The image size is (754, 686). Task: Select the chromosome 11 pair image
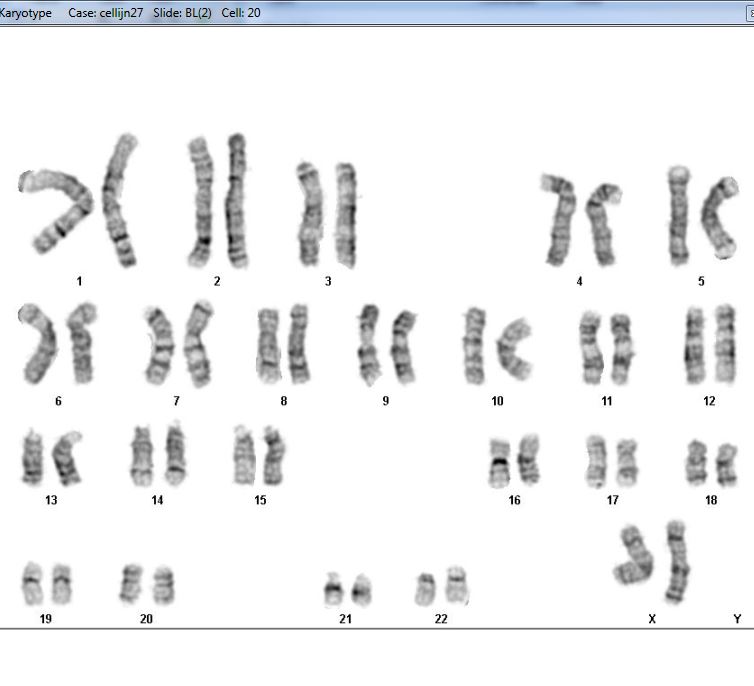coord(606,348)
